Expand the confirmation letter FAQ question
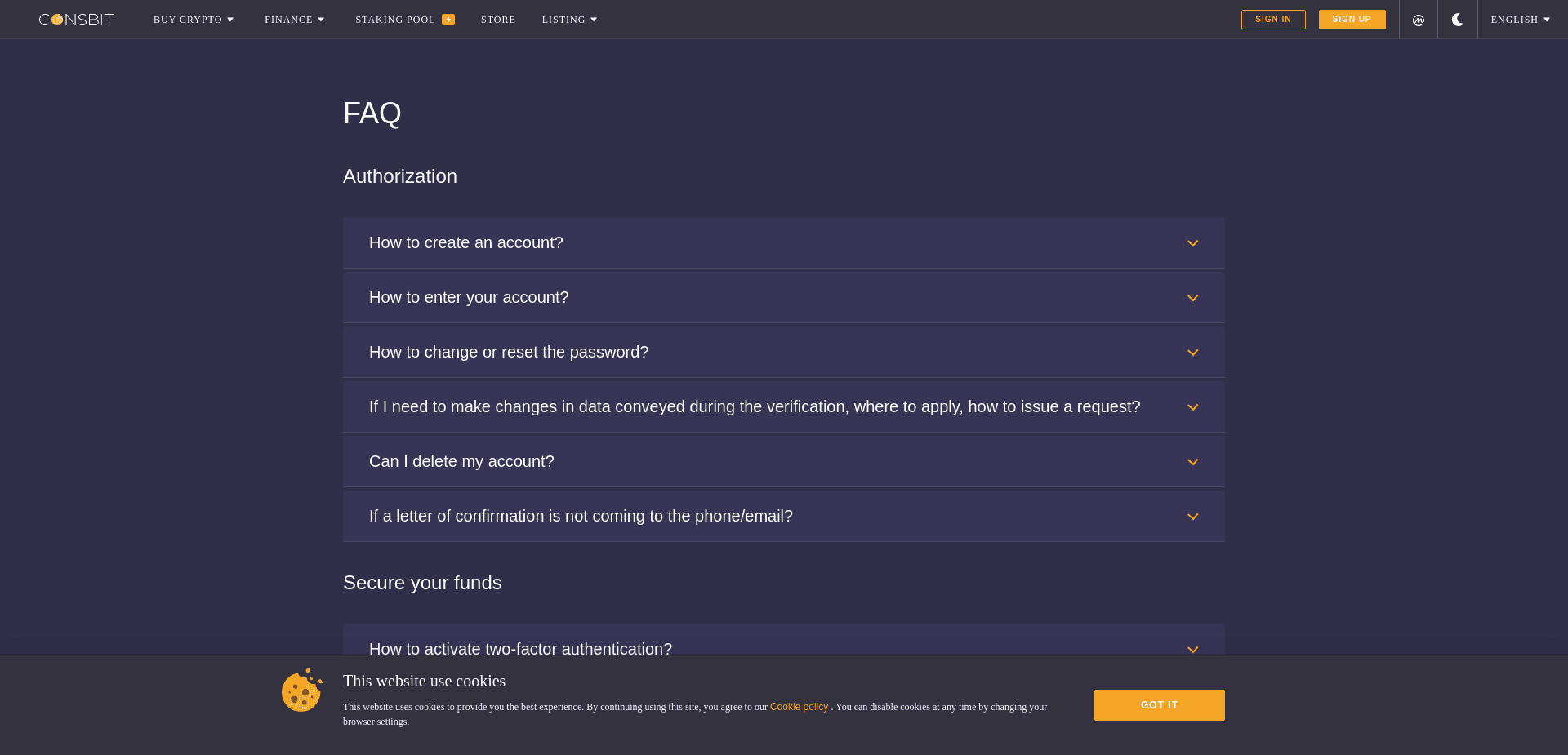The height and width of the screenshot is (755, 1568). tap(783, 515)
